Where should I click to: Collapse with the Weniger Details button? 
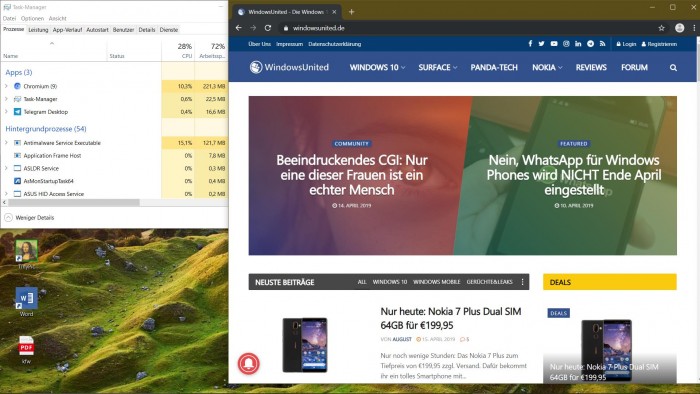coord(29,218)
